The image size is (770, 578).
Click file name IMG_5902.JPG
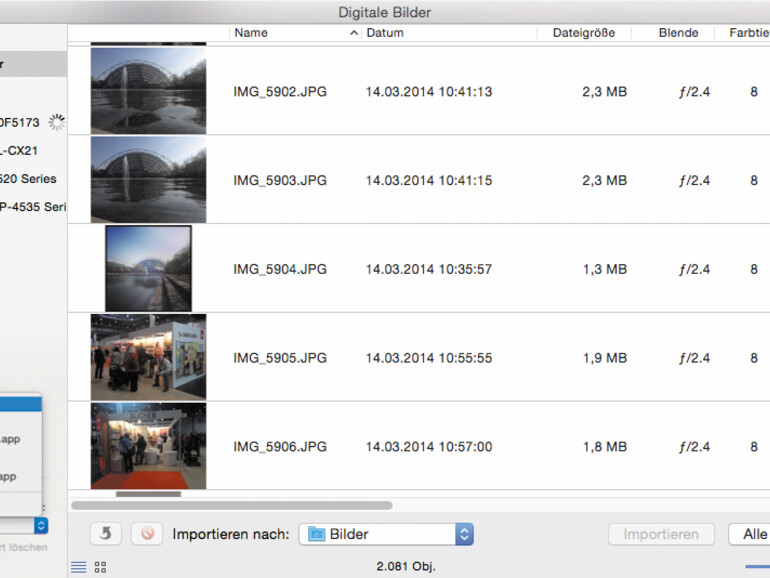[280, 92]
